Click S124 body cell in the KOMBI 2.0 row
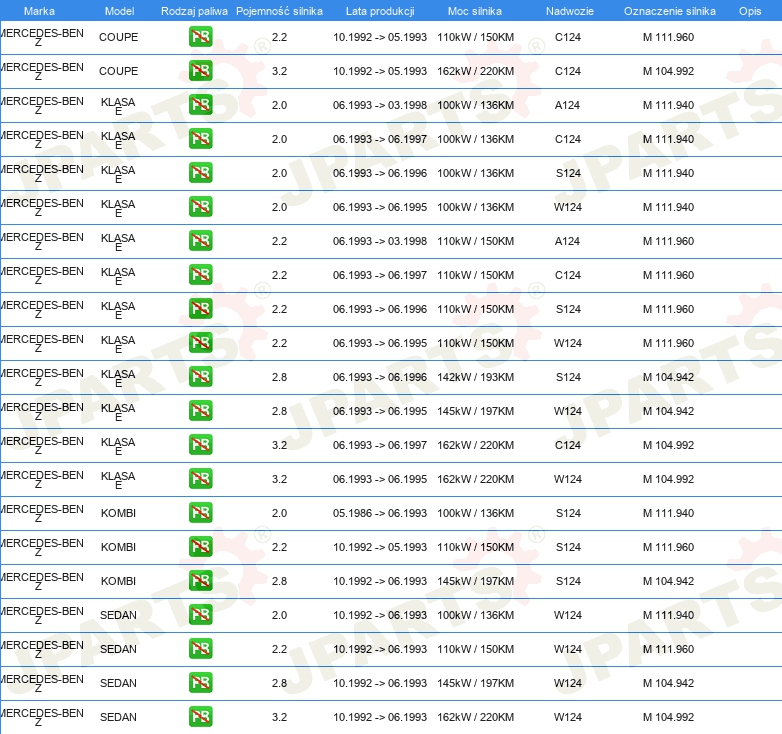Viewport: 782px width, 734px height. pos(568,513)
